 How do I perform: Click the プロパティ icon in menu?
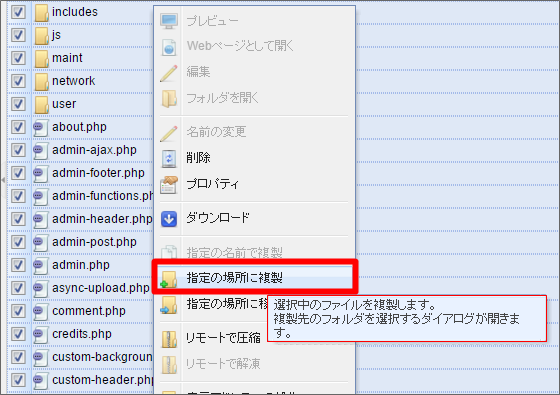[169, 185]
